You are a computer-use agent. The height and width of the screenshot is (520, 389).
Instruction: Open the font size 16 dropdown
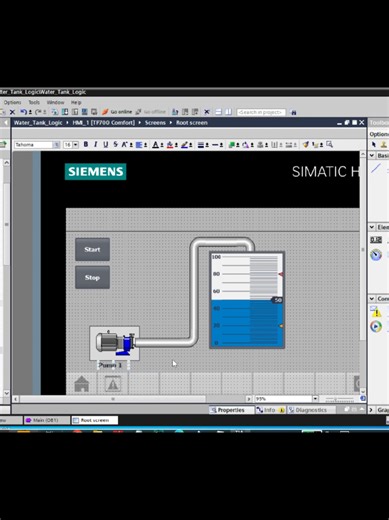[x=76, y=145]
